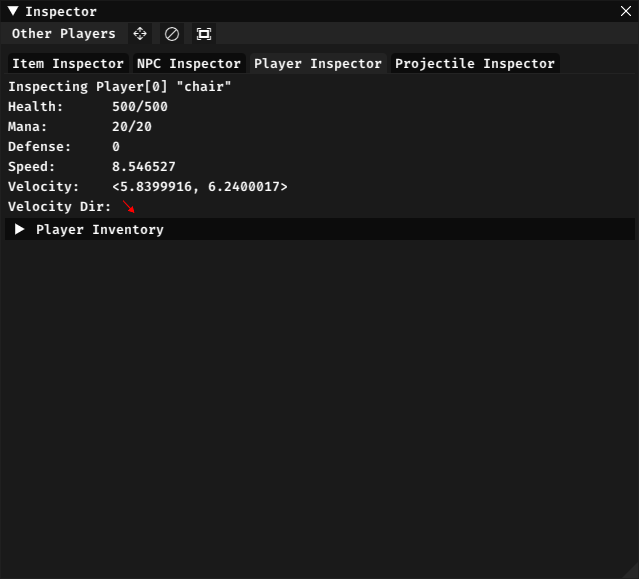This screenshot has width=639, height=579.
Task: Switch to the Item Inspector tab
Action: pos(68,63)
